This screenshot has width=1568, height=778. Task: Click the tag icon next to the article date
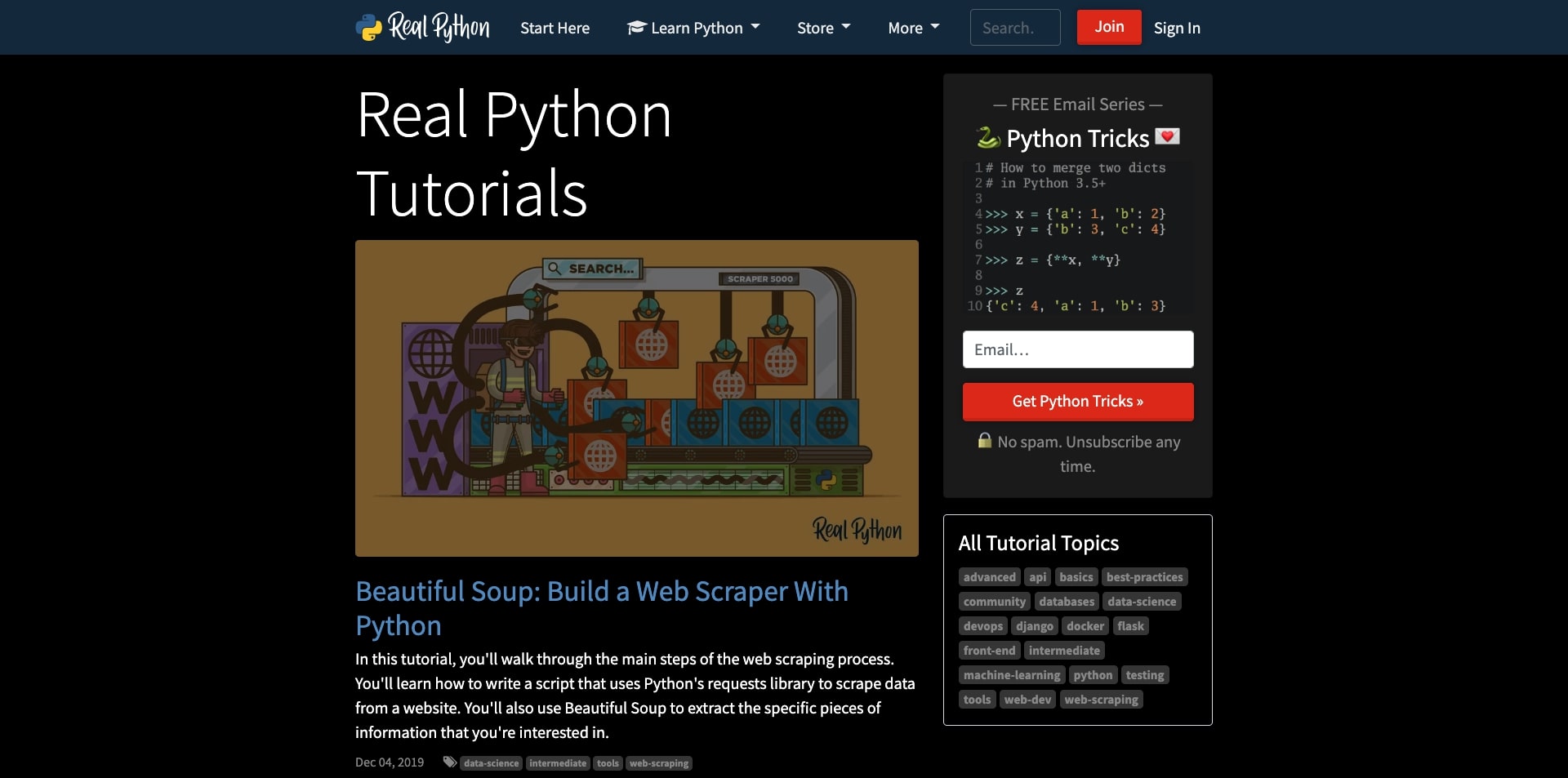pyautogui.click(x=450, y=761)
